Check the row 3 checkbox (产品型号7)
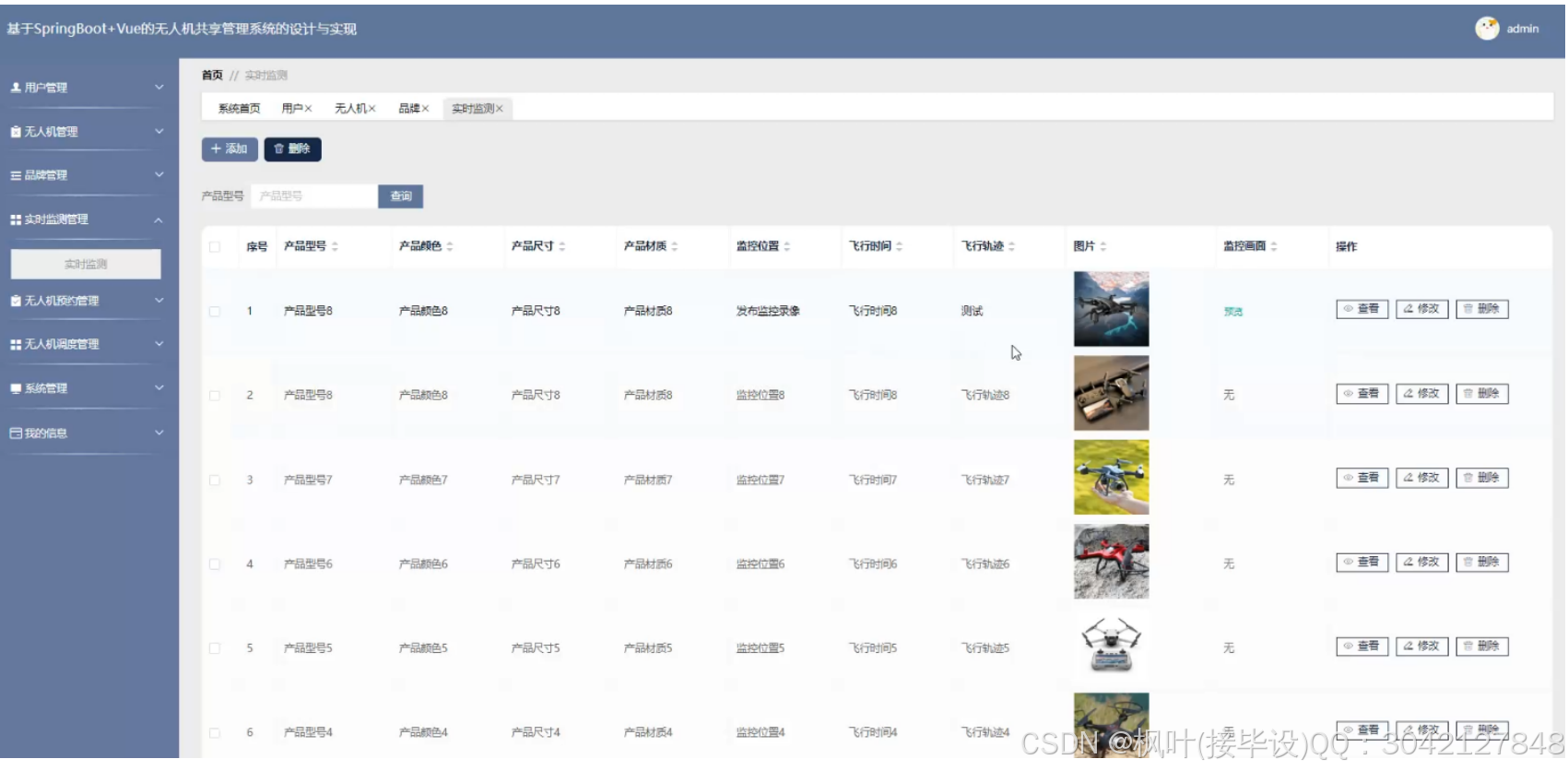Screen dimensions: 1568x771 coord(215,480)
